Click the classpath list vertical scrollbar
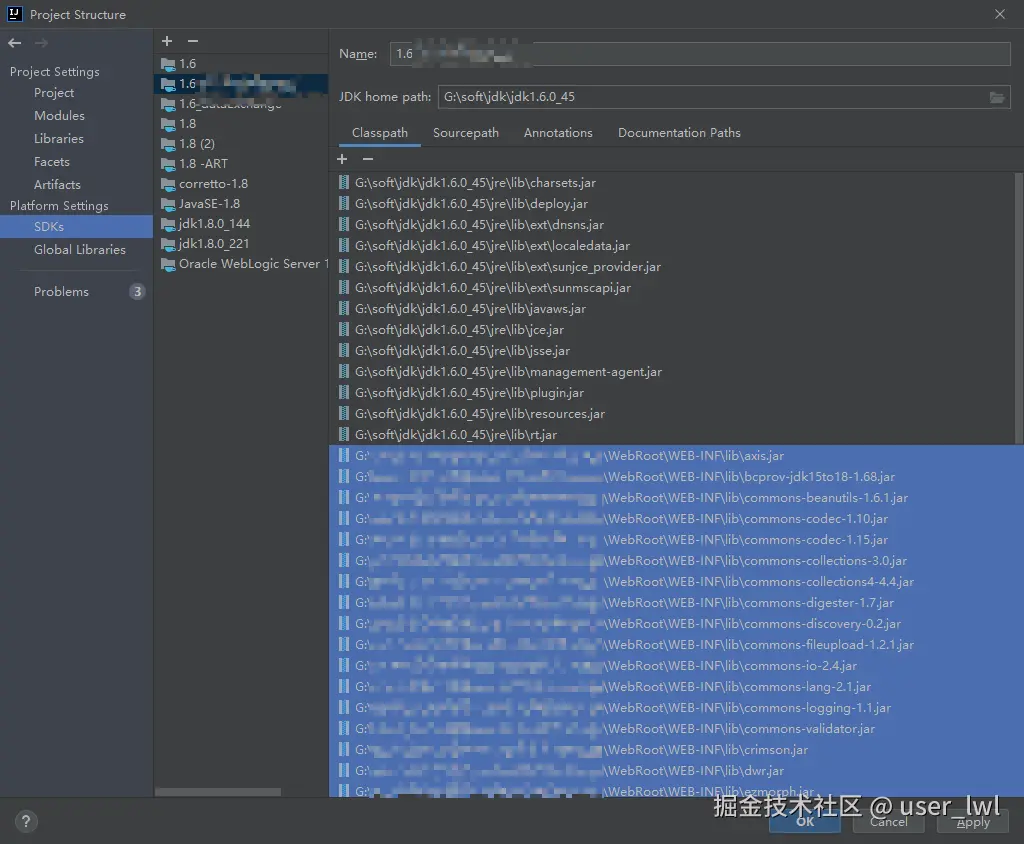Viewport: 1024px width, 844px height. coord(1019,308)
